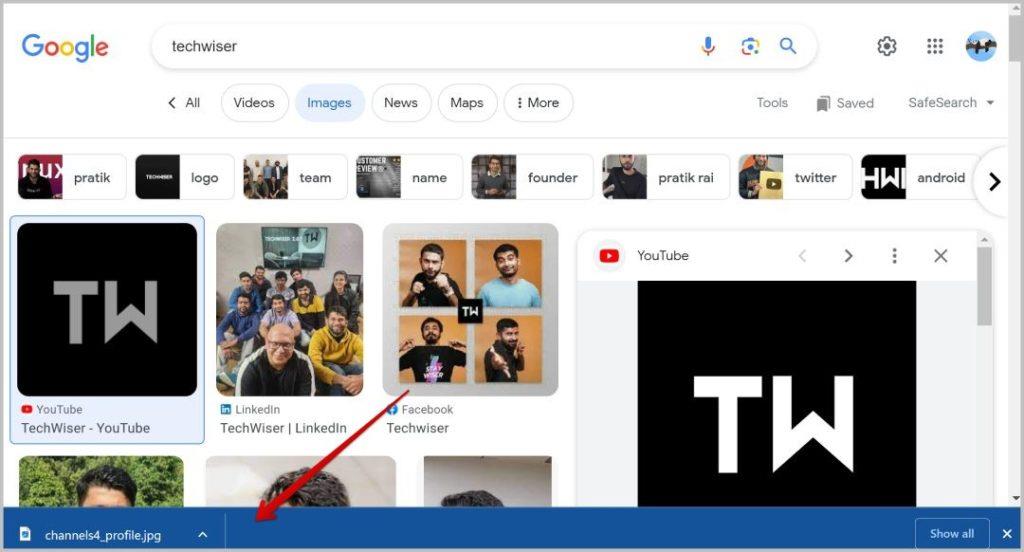Select the name suggestion chip
The width and height of the screenshot is (1024, 552).
point(409,177)
